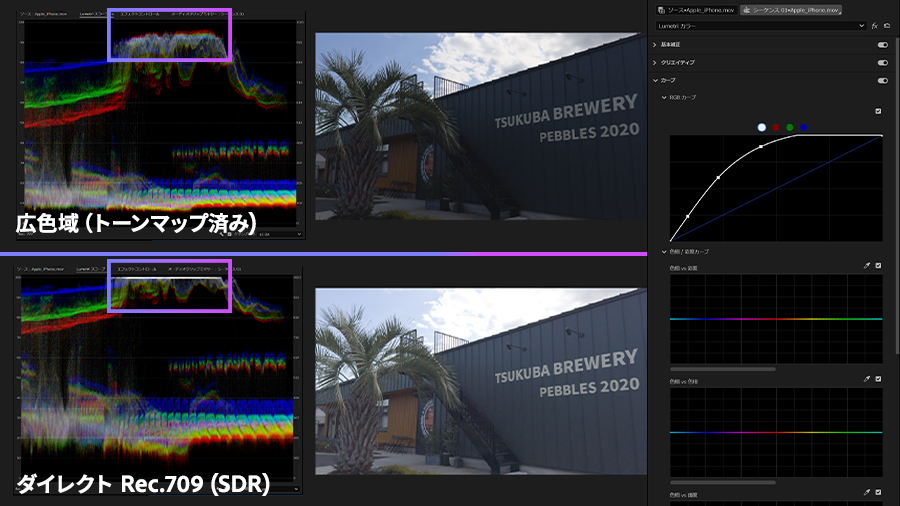The width and height of the screenshot is (900, 506).
Task: Uncheck the 色相 vs 輝度 curve checkbox
Action: (878, 492)
